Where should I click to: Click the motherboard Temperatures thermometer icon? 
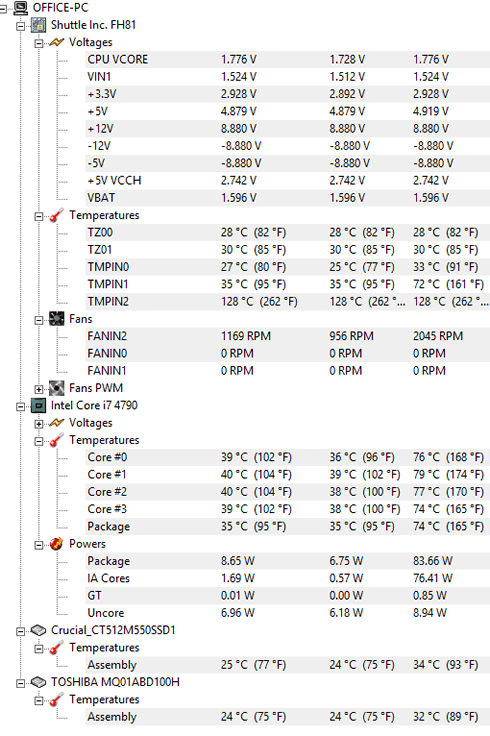56,215
